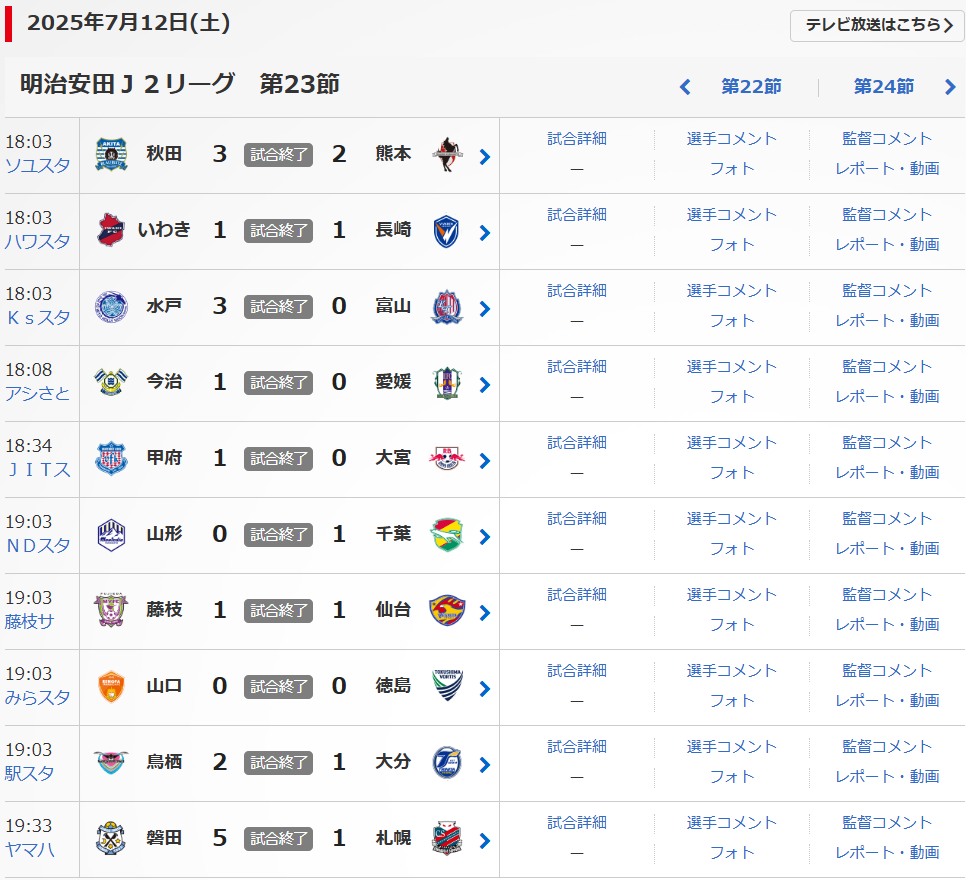Click the Chiba JEF United crest
The height and width of the screenshot is (880, 966).
click(448, 534)
